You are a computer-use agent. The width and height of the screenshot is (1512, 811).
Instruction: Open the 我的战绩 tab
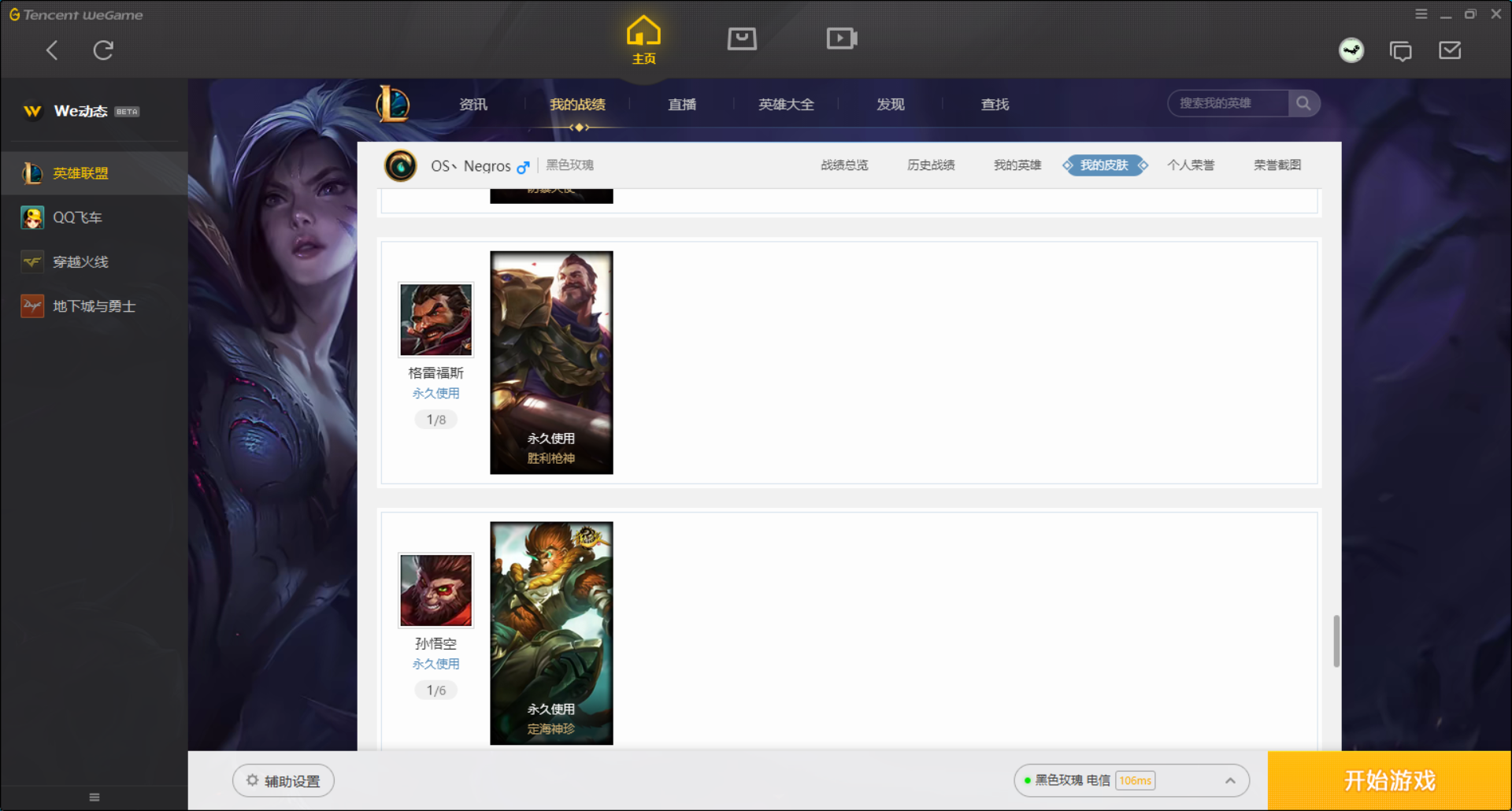tap(577, 104)
